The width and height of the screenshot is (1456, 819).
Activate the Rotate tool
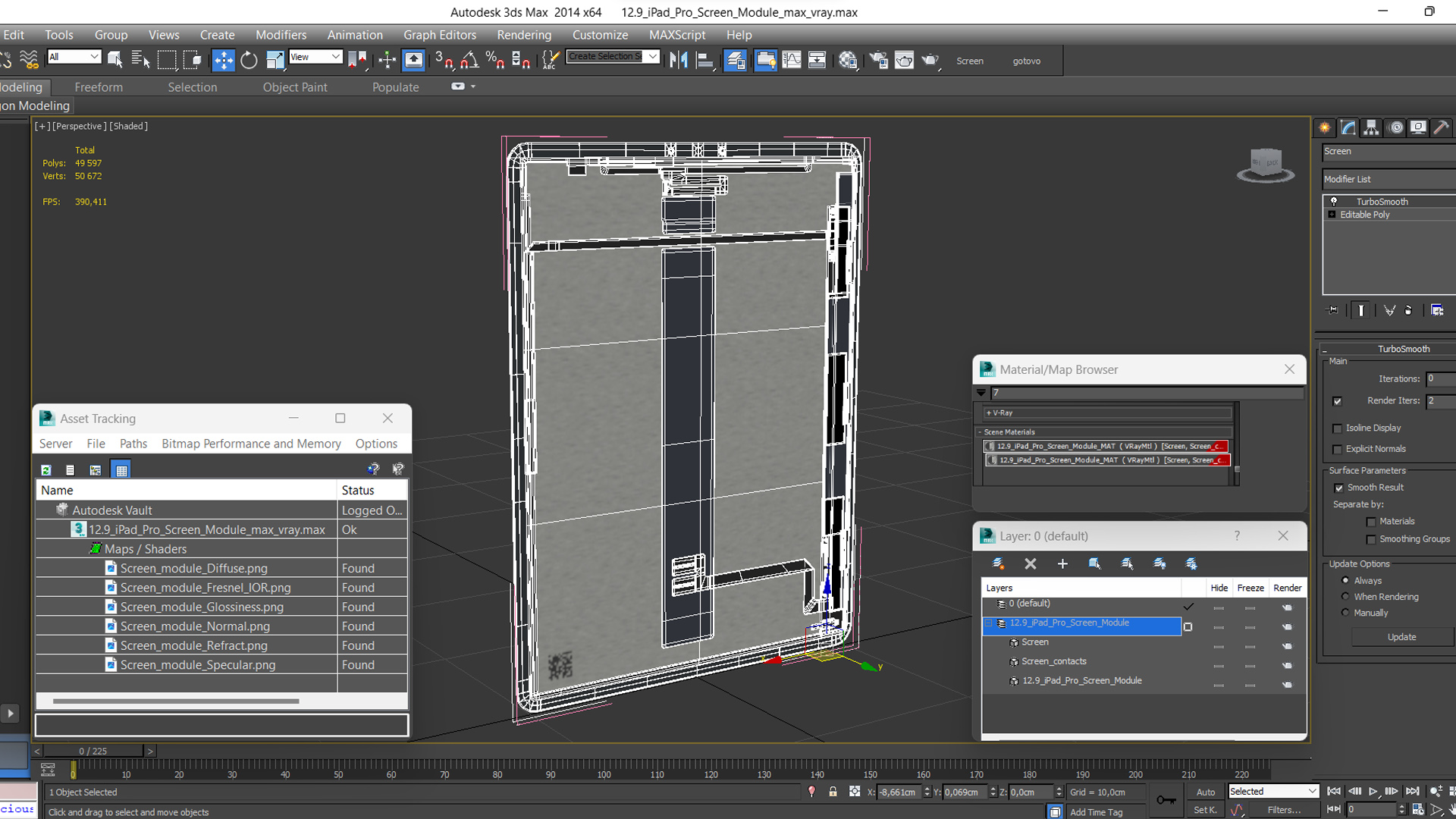[x=249, y=61]
